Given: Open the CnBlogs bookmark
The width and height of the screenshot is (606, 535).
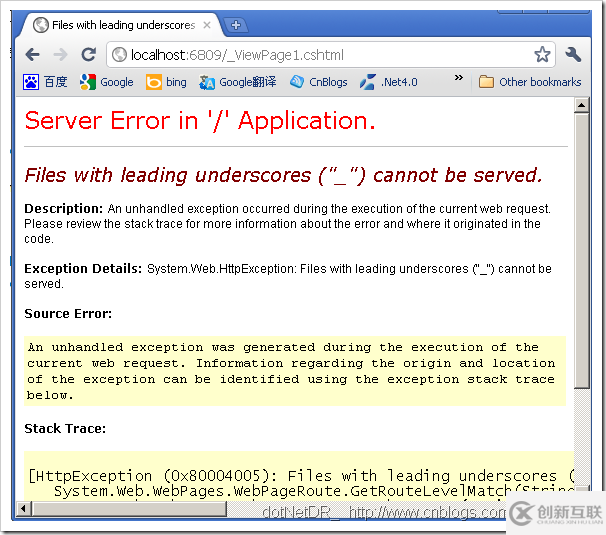Looking at the screenshot, I should tap(318, 82).
